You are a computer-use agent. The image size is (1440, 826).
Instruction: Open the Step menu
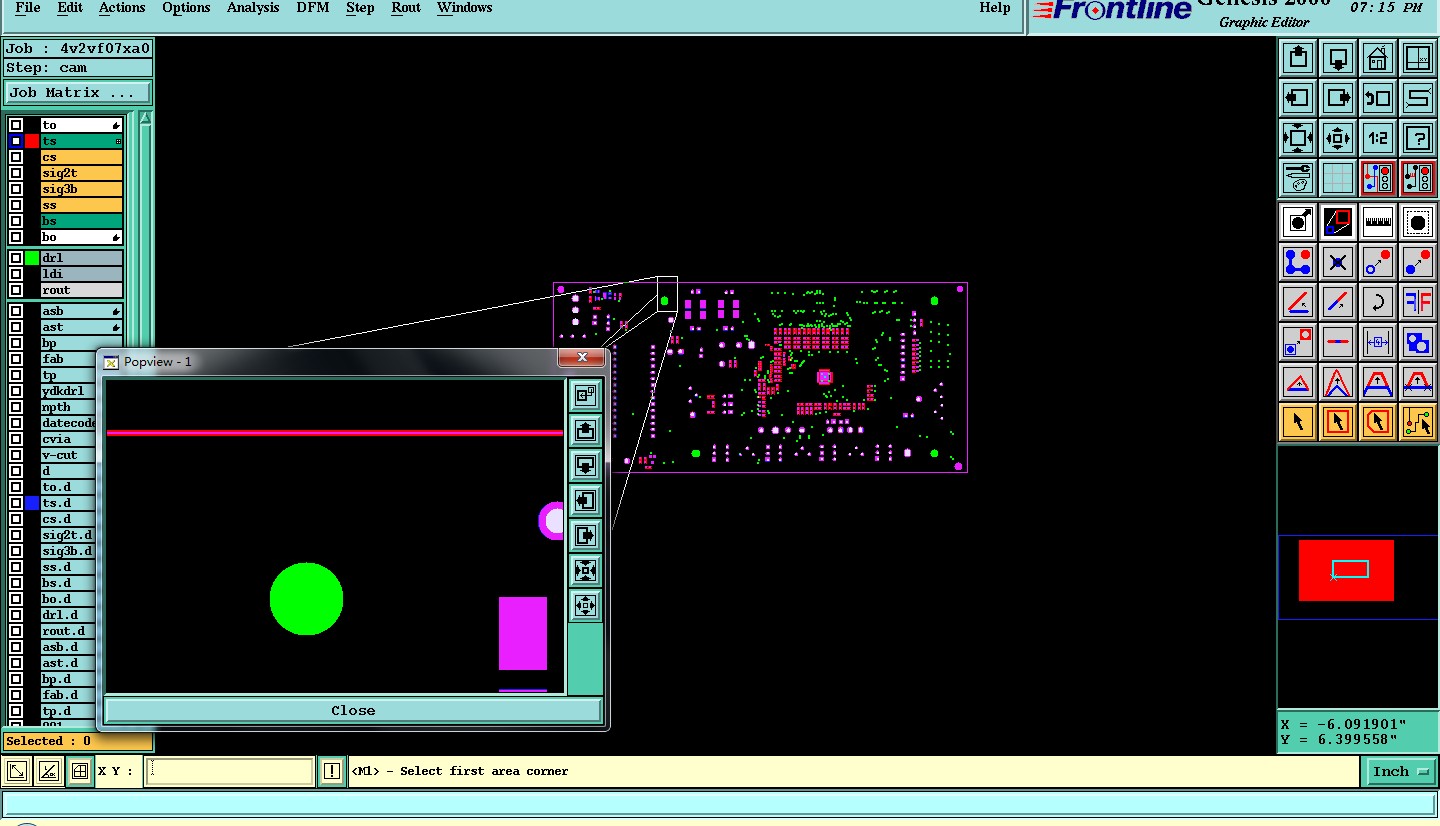pyautogui.click(x=360, y=8)
